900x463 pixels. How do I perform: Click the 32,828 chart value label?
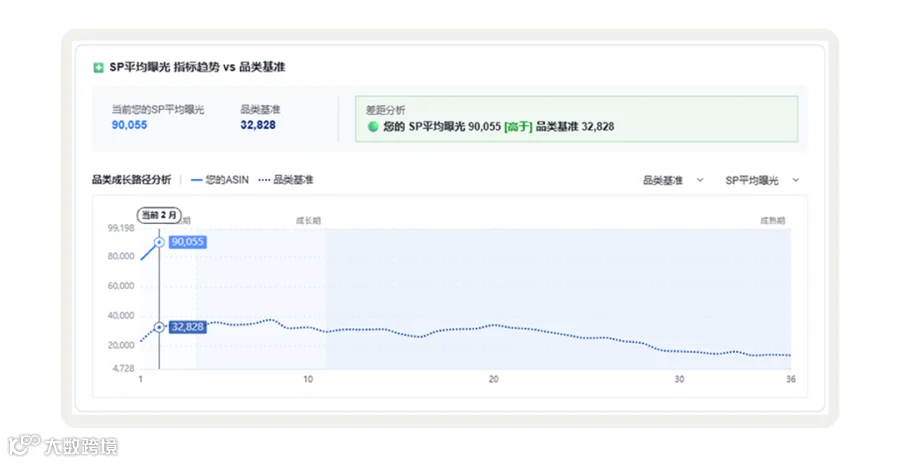pyautogui.click(x=188, y=327)
